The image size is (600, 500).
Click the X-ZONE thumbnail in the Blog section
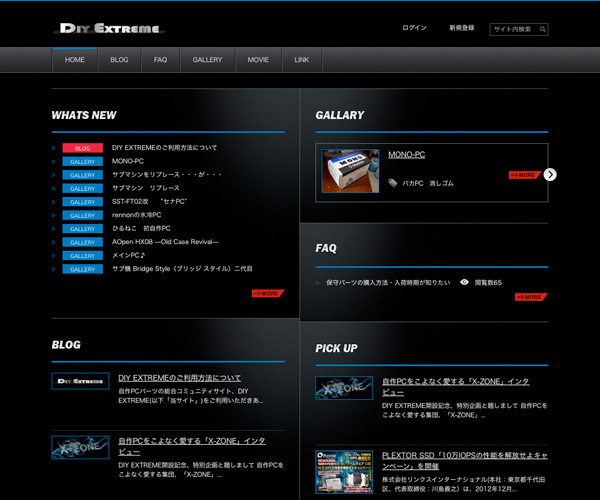80,446
